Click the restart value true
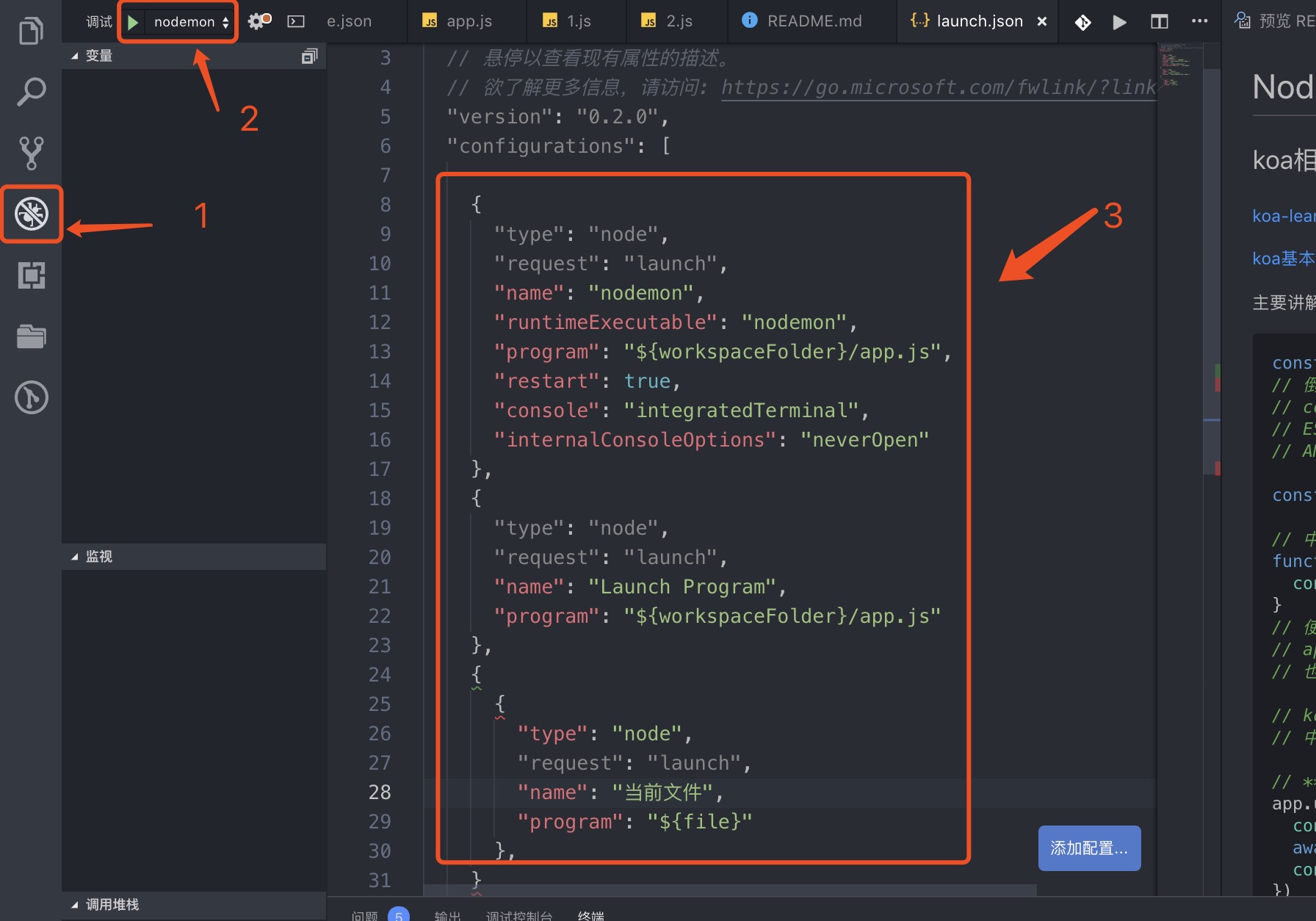 tap(647, 381)
